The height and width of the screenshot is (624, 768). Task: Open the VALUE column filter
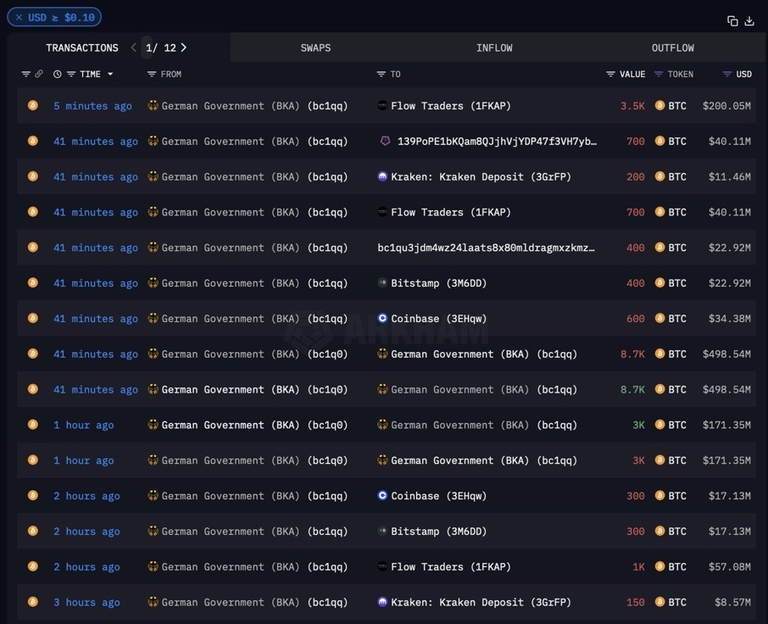pos(610,74)
